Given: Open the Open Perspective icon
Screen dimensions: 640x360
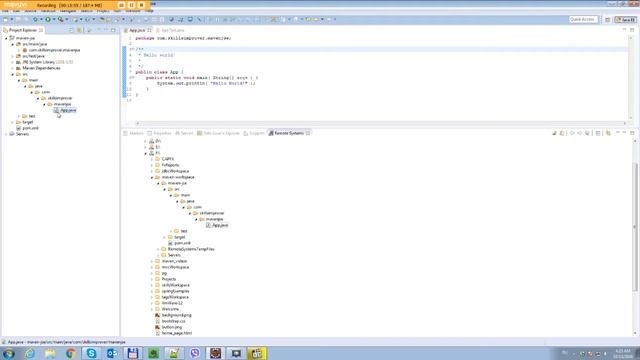Looking at the screenshot, I should click(x=607, y=20).
